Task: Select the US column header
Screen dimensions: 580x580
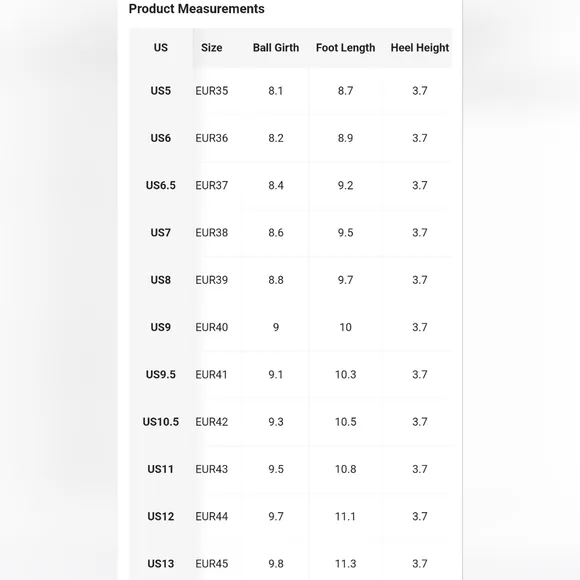Action: click(161, 48)
